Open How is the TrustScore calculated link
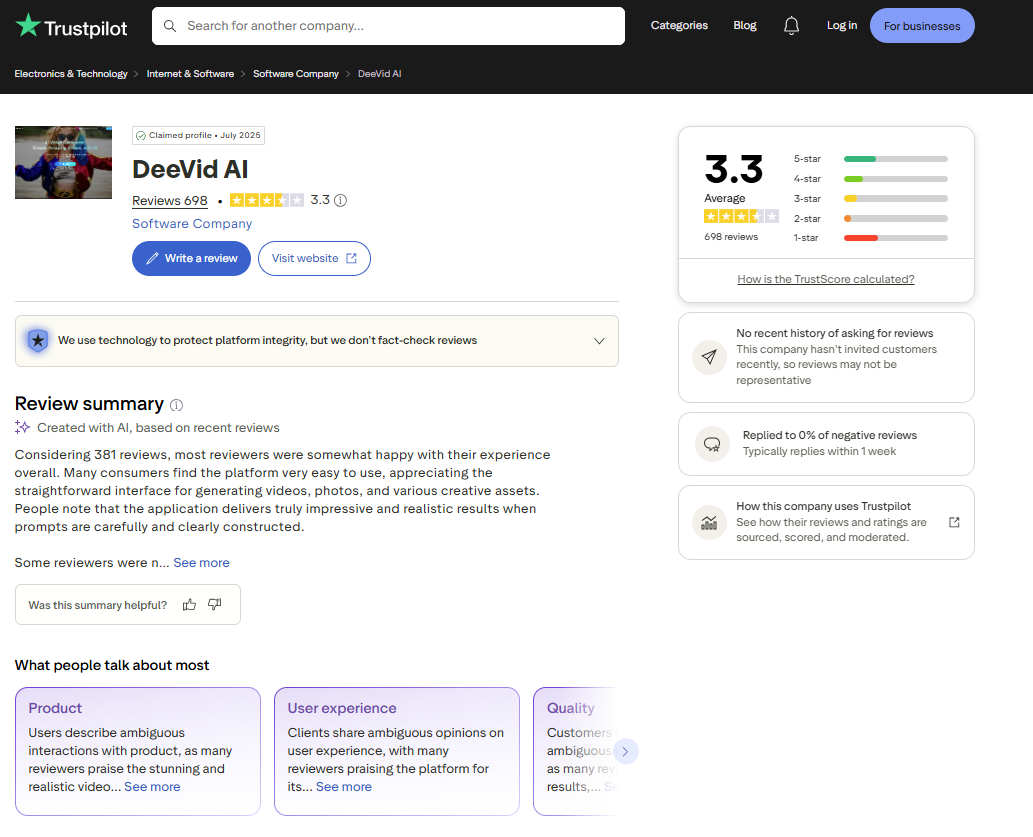 (x=825, y=279)
